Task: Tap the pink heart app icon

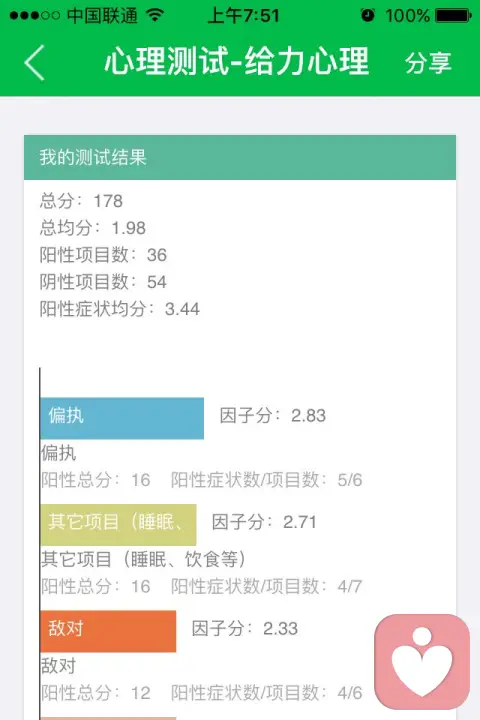Action: click(x=422, y=662)
